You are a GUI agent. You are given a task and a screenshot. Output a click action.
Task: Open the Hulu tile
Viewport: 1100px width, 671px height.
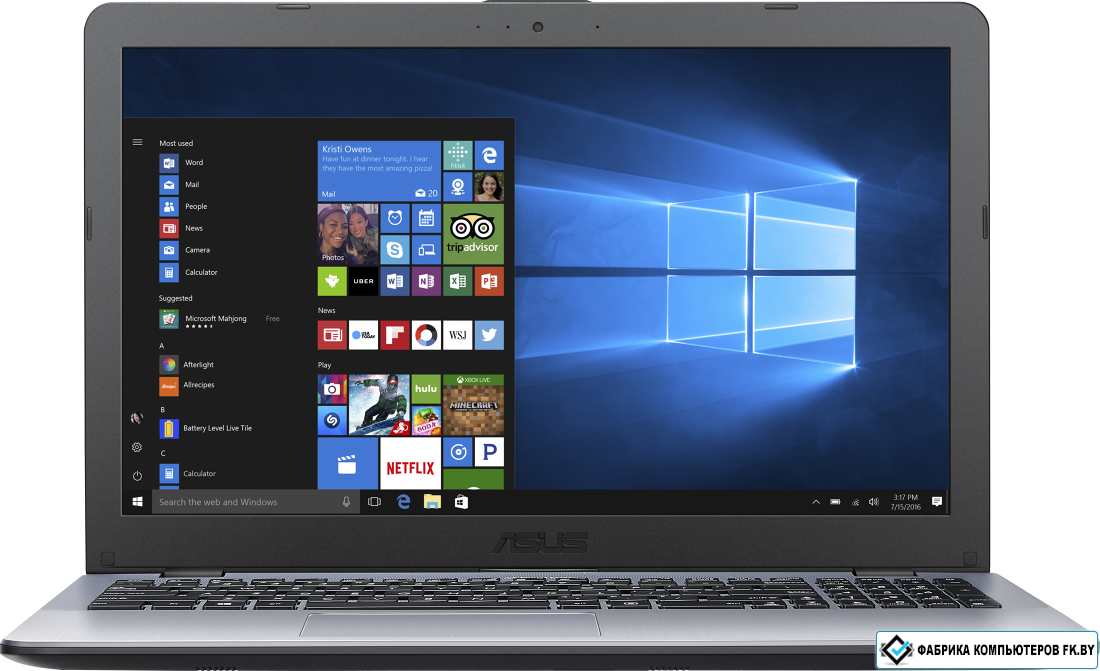pyautogui.click(x=426, y=390)
